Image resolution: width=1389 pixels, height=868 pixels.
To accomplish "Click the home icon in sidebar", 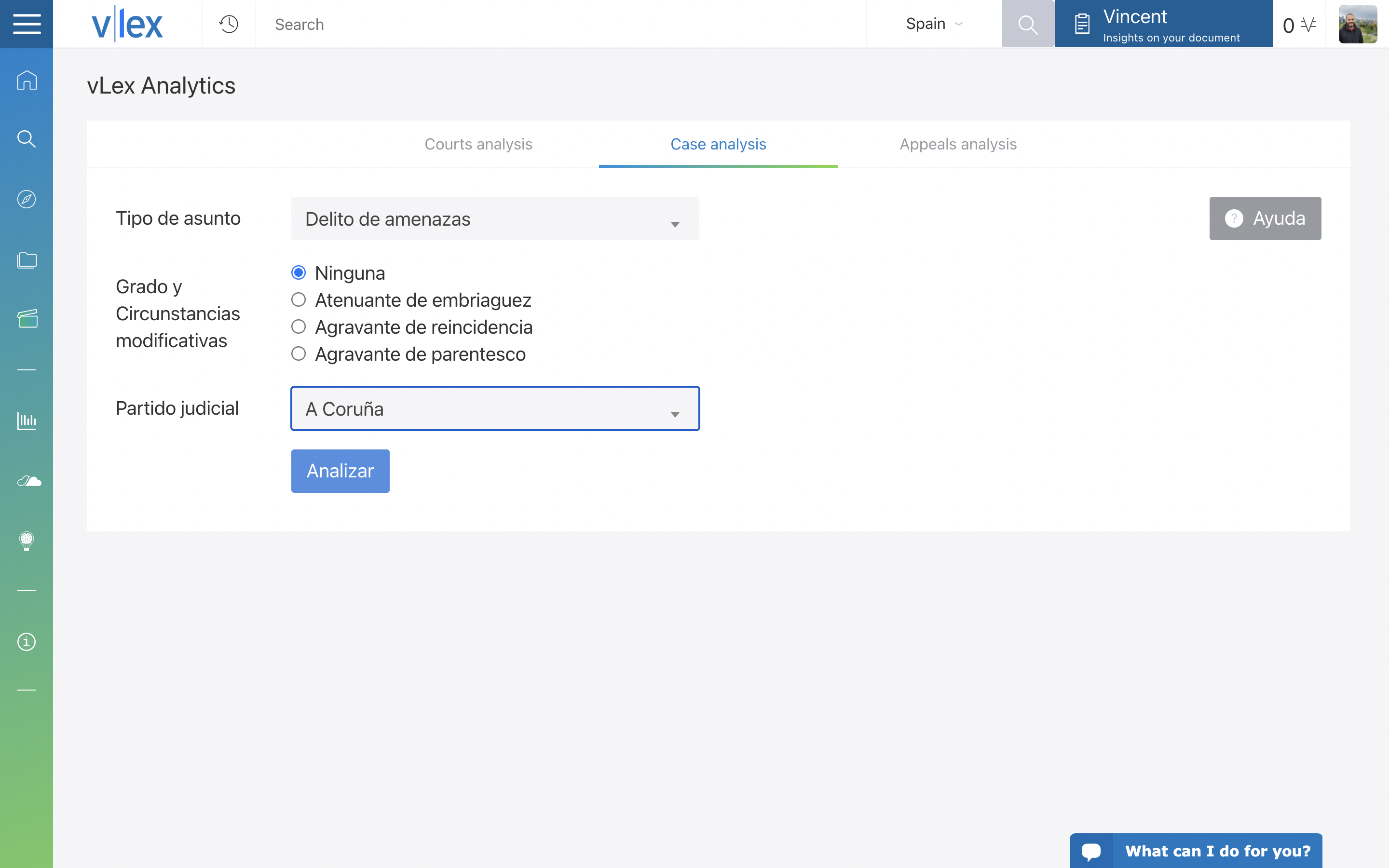I will [27, 81].
